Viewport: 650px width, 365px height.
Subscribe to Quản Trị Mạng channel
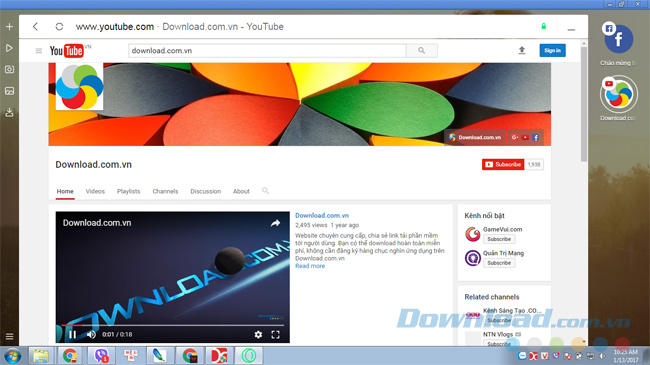[x=499, y=263]
